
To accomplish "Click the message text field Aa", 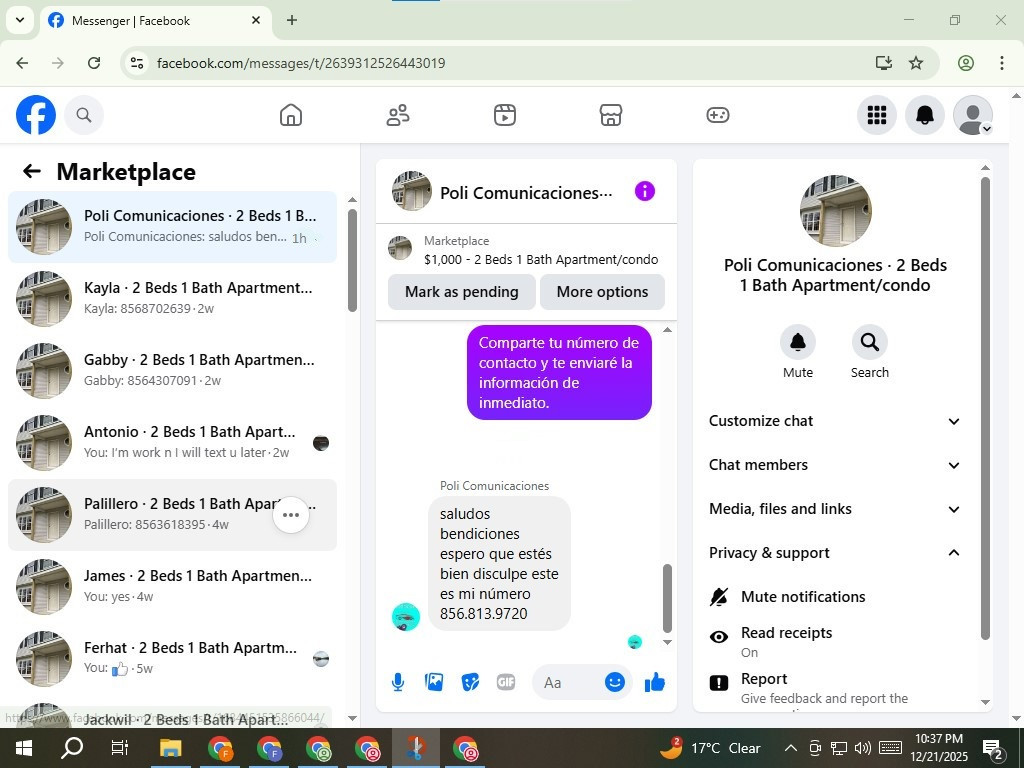I will pyautogui.click(x=567, y=682).
